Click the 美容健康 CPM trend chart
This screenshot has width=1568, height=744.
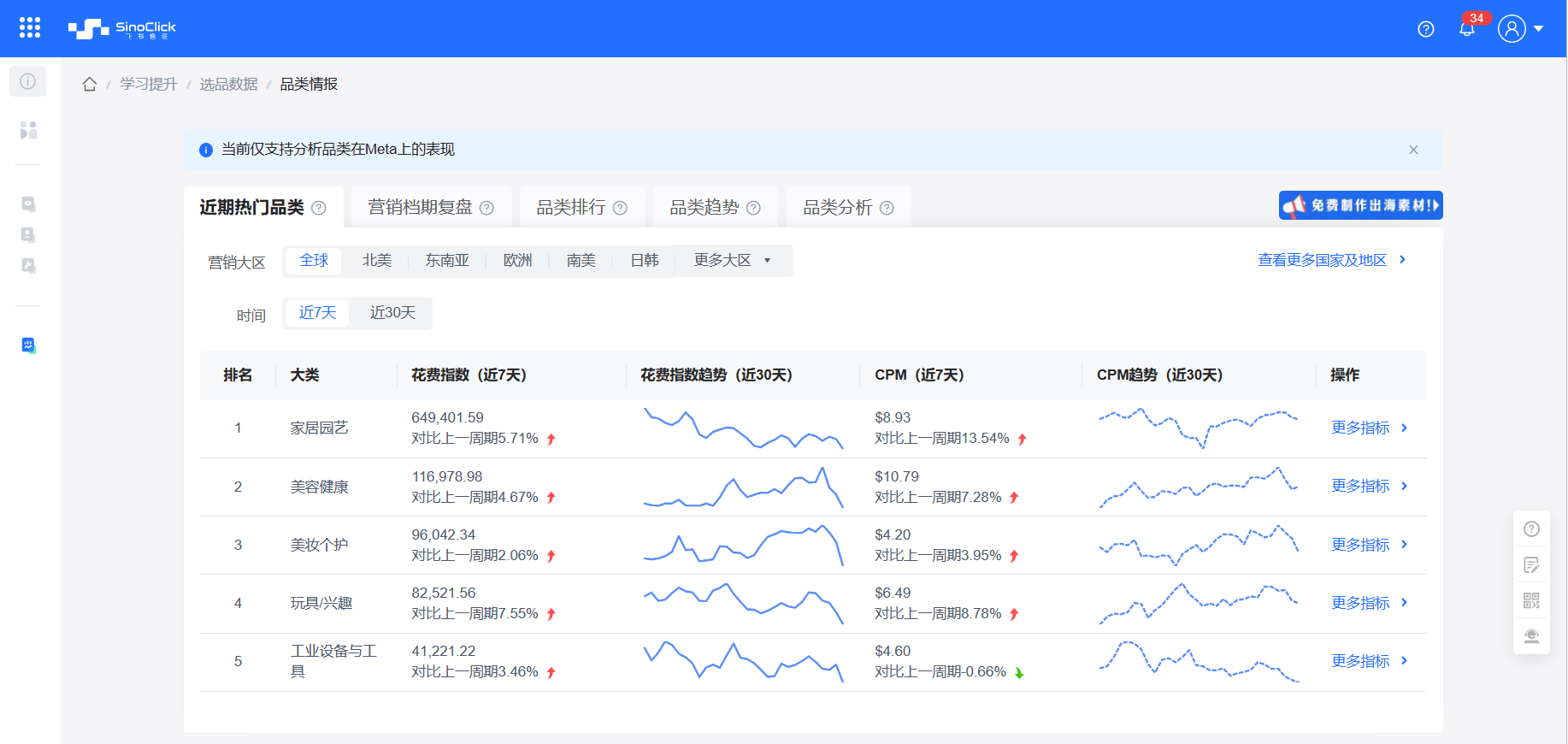tap(1199, 487)
